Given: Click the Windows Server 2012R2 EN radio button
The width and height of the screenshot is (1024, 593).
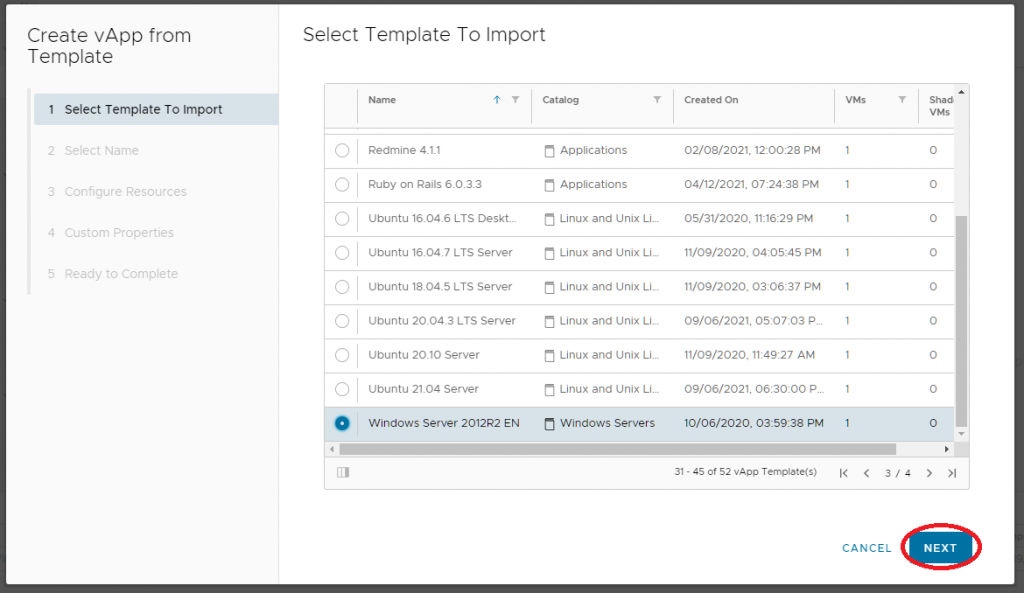Looking at the screenshot, I should click(342, 423).
